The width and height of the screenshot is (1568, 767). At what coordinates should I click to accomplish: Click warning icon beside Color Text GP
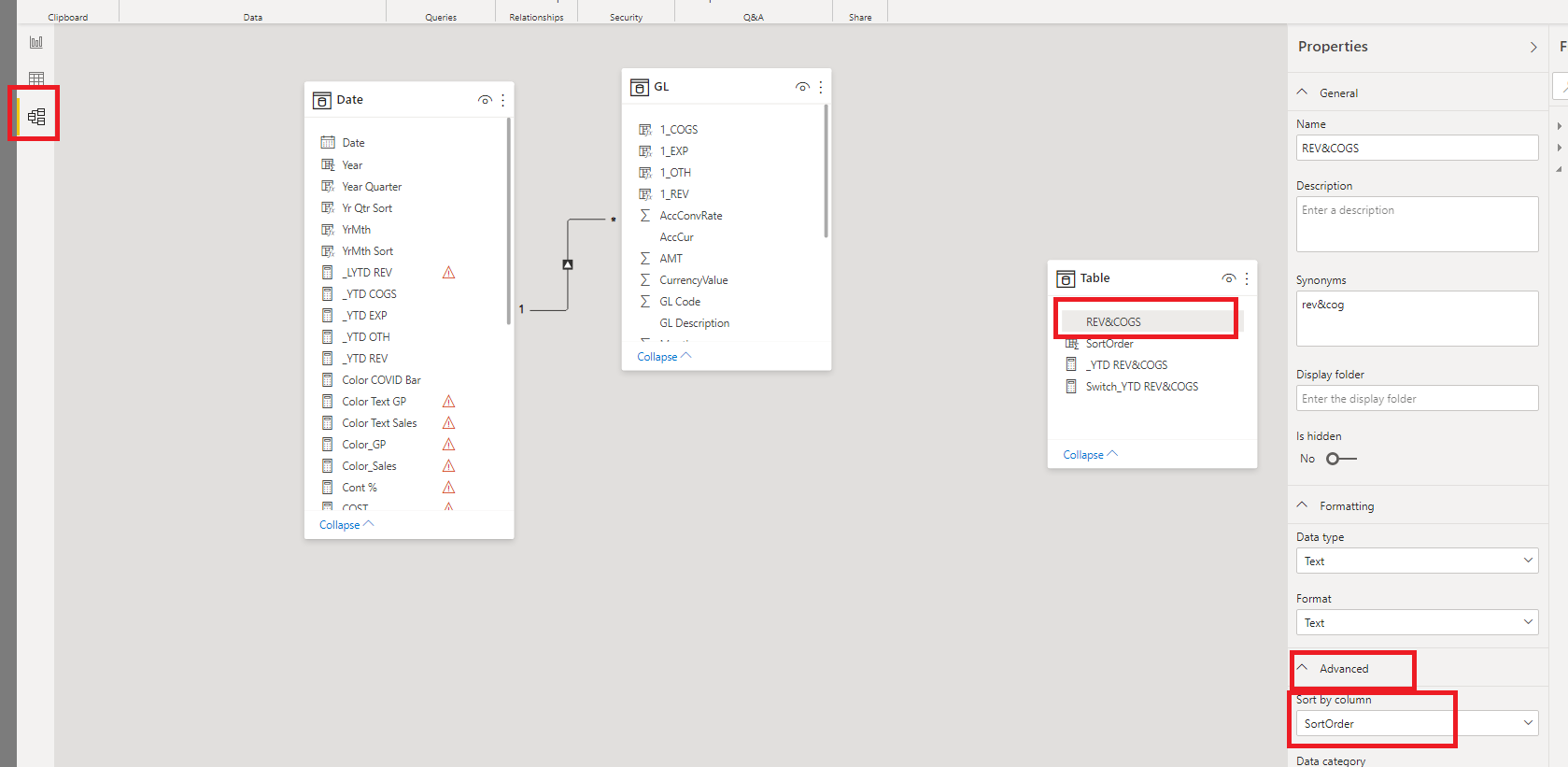(x=448, y=402)
